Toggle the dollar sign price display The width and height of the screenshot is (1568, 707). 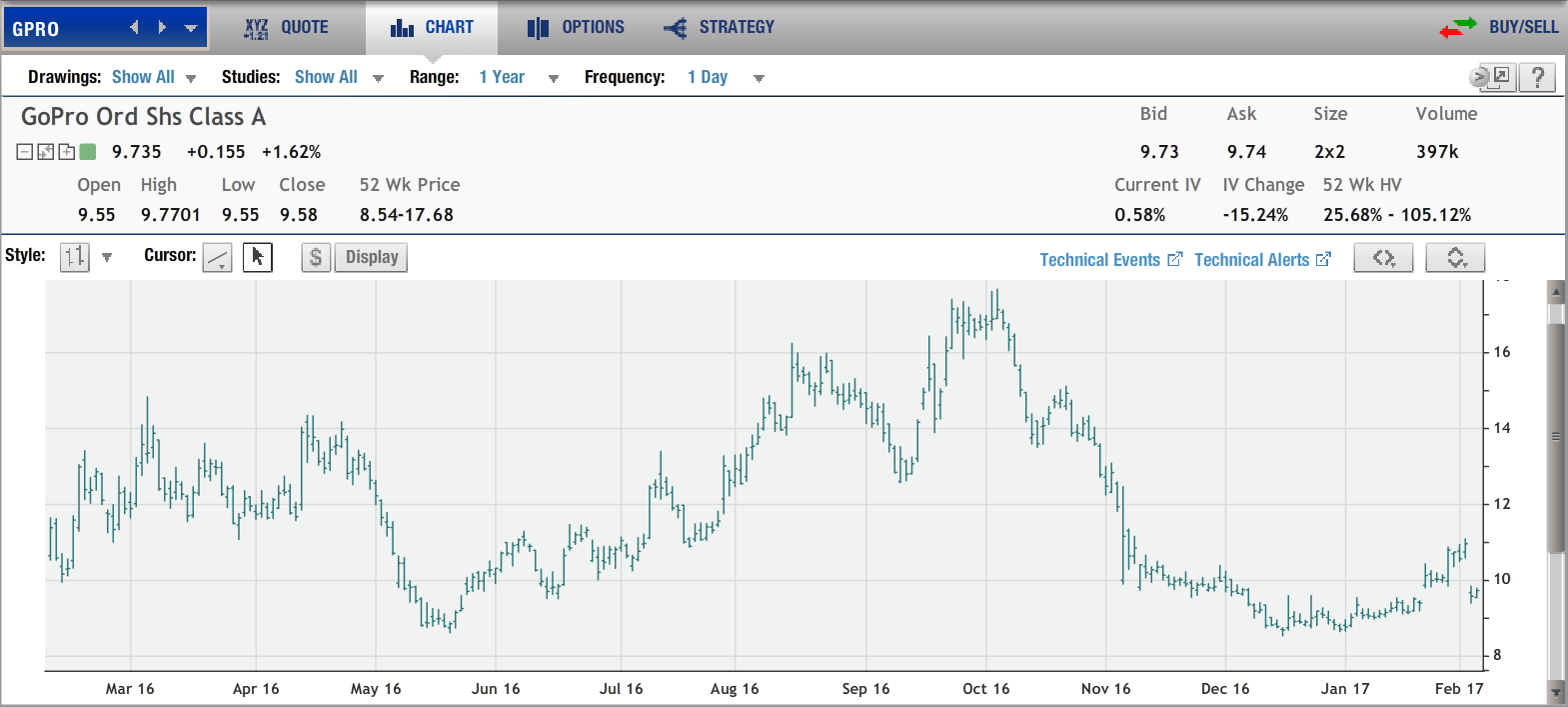[x=316, y=257]
